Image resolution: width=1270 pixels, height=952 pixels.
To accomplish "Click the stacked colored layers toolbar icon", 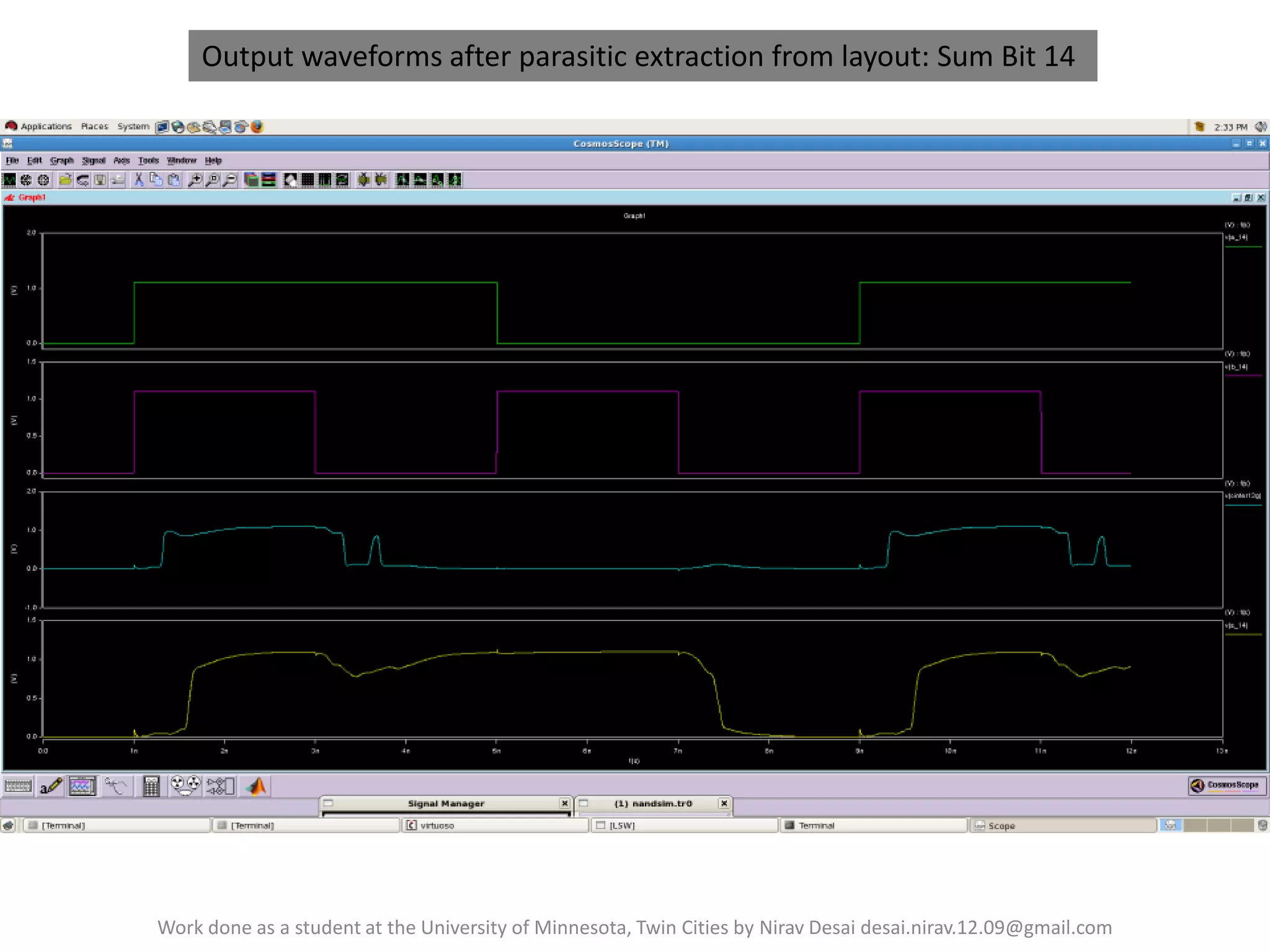I will click(251, 180).
